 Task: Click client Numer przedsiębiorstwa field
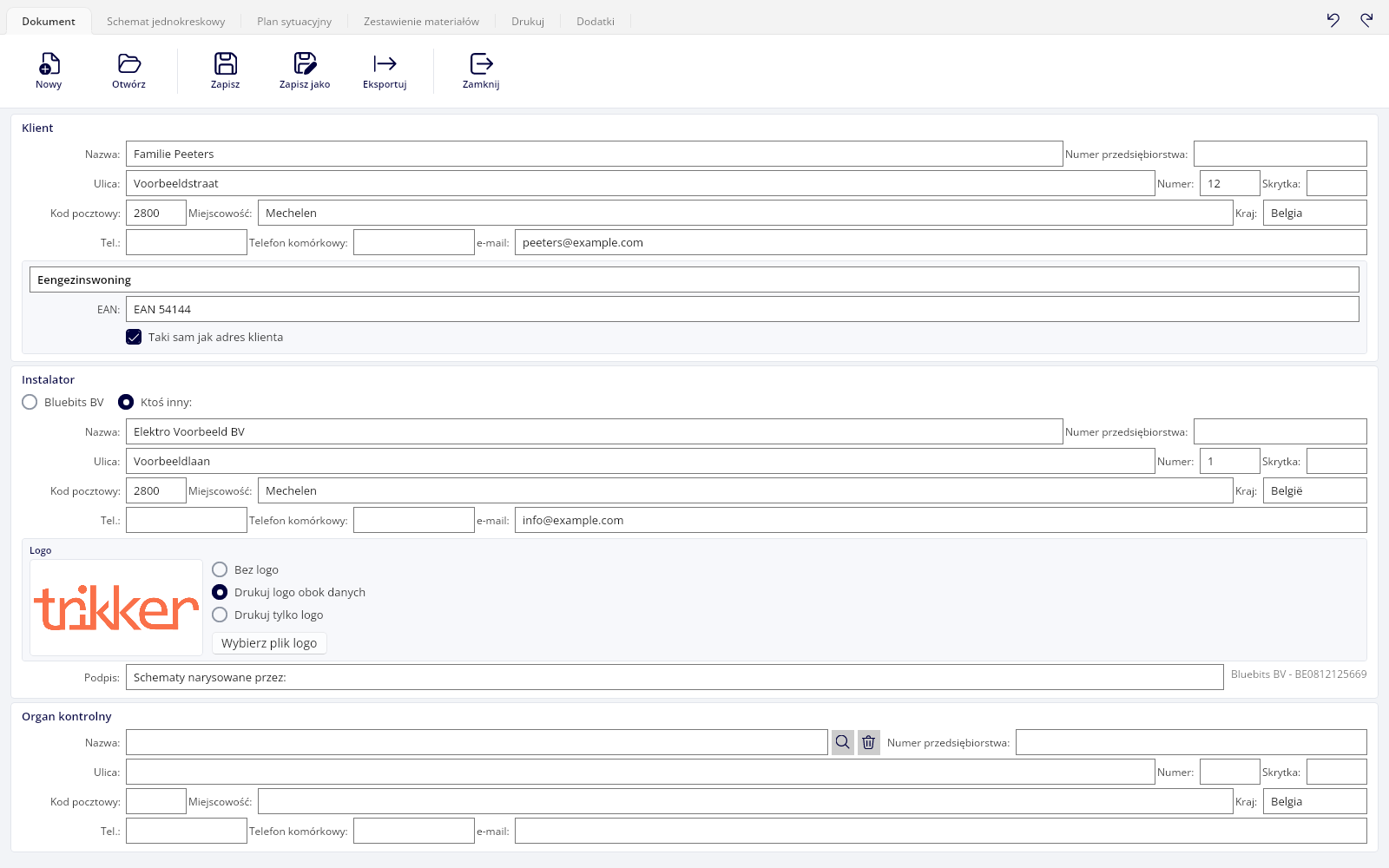(x=1280, y=154)
